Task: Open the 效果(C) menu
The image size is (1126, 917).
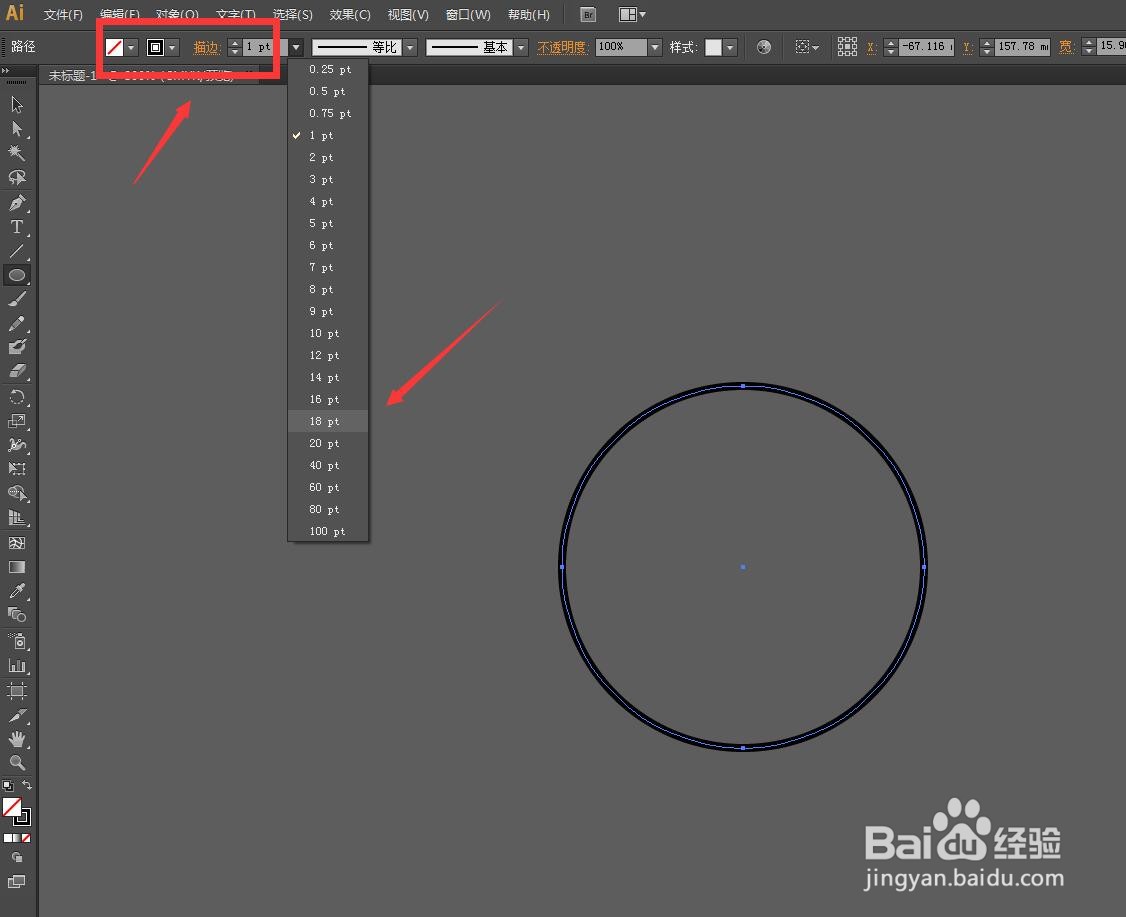Action: point(350,14)
